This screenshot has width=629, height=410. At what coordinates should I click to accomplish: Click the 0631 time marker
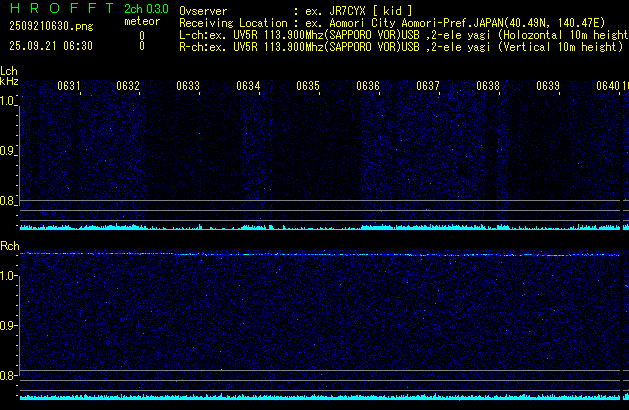point(69,86)
